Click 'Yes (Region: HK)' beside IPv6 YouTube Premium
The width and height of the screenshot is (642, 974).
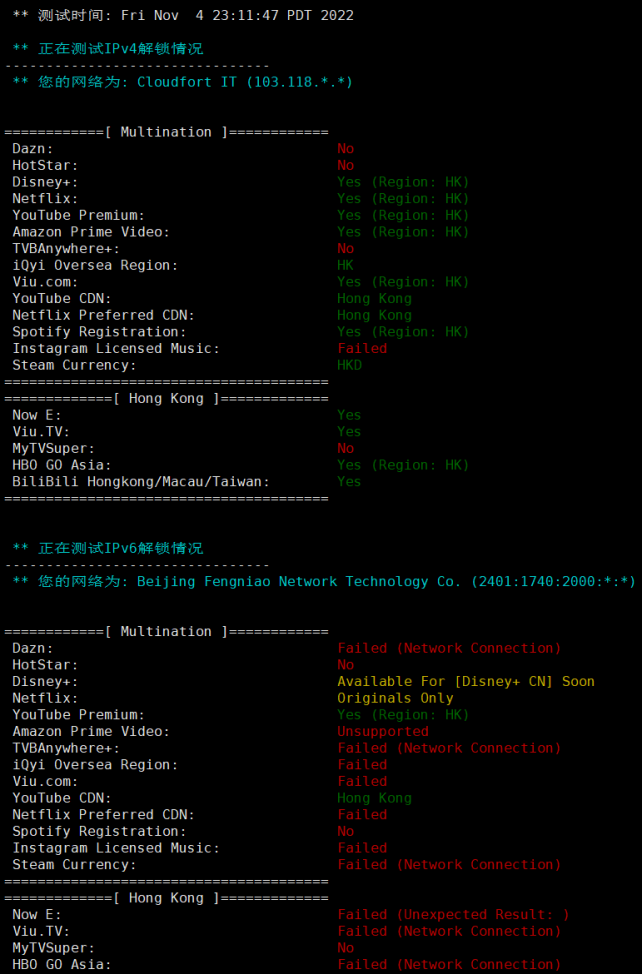tap(403, 714)
